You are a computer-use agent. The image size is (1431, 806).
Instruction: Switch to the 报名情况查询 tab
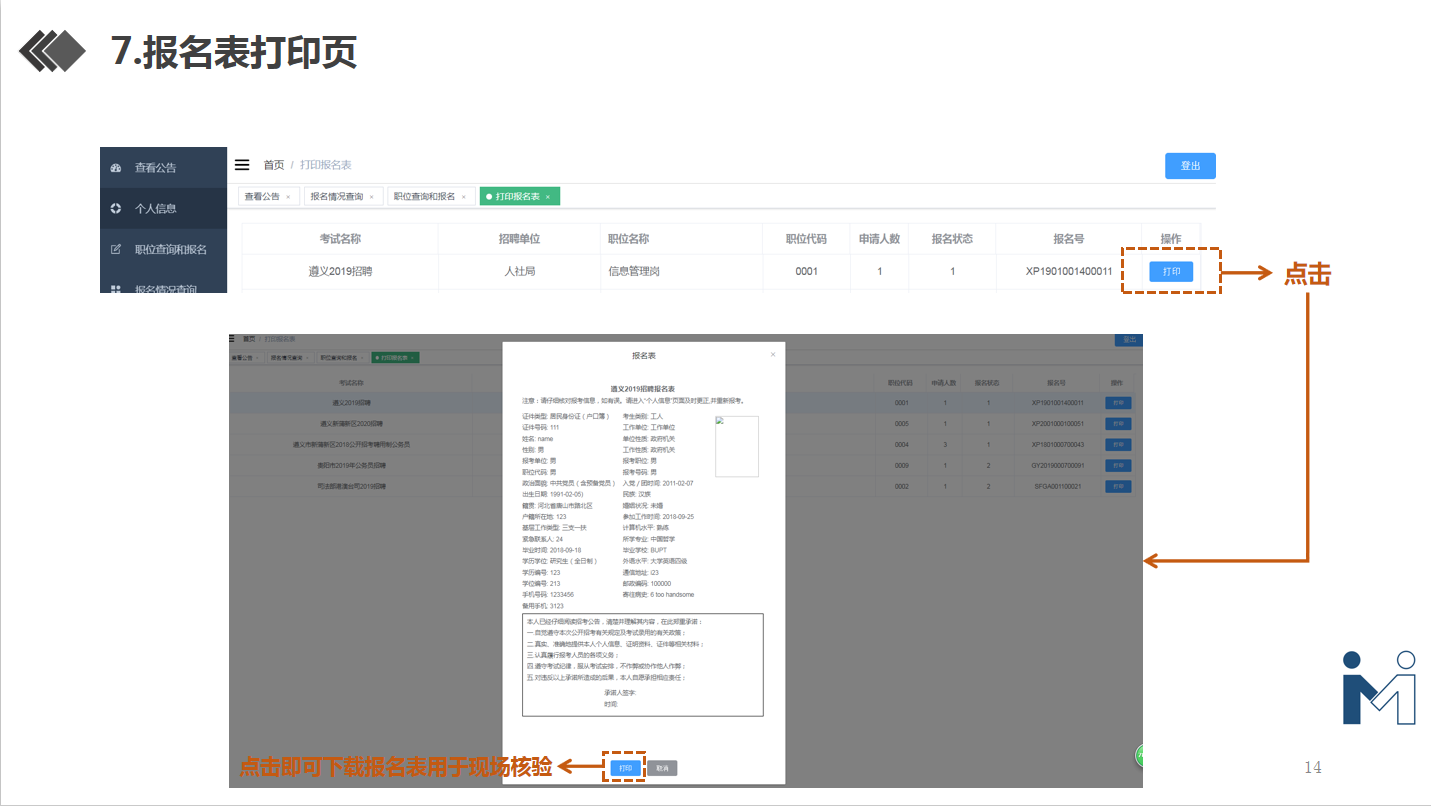(337, 197)
